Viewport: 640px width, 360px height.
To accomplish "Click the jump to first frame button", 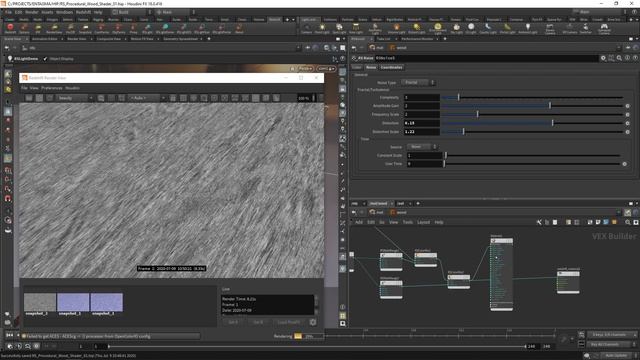I will (x=9, y=336).
